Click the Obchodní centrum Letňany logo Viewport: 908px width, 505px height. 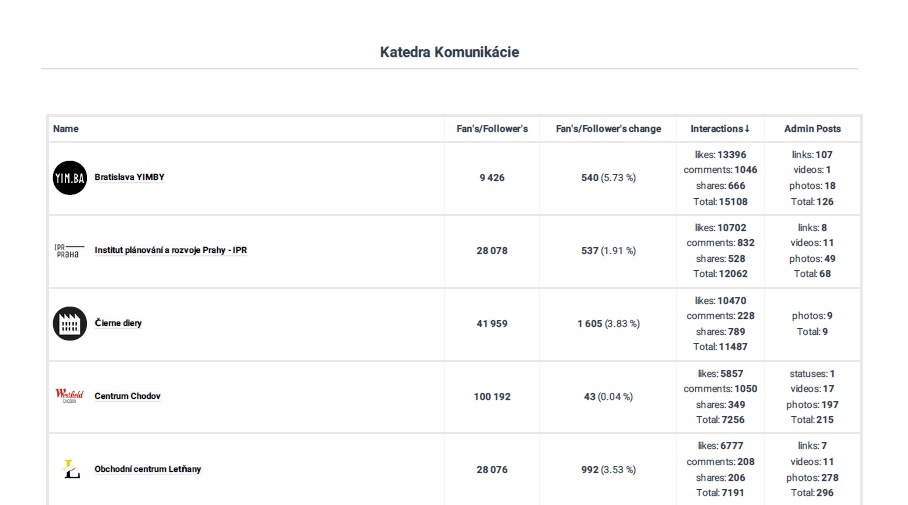tap(70, 469)
